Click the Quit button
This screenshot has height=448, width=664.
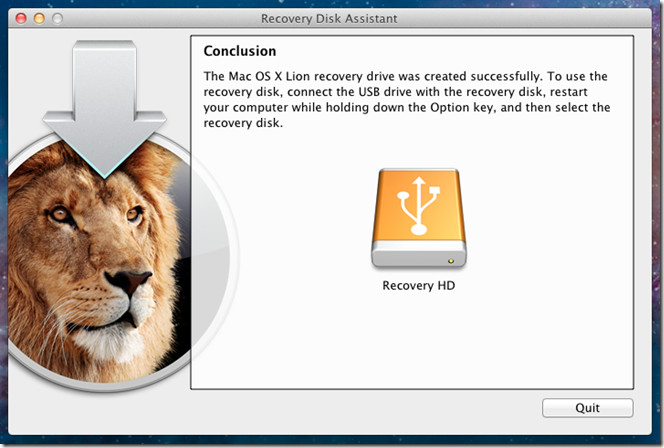point(588,408)
